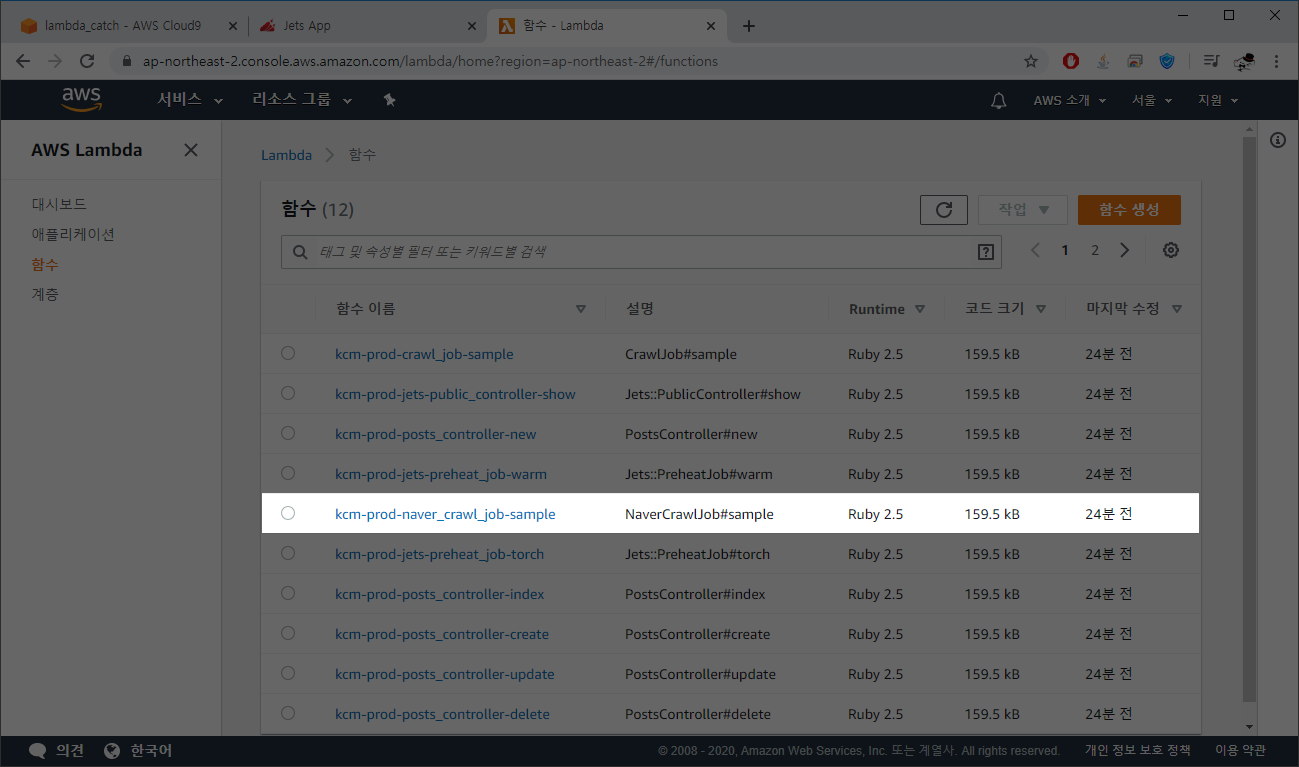1299x767 pixels.
Task: Select radio for kcm-prod-posts_controller-create
Action: click(x=288, y=633)
